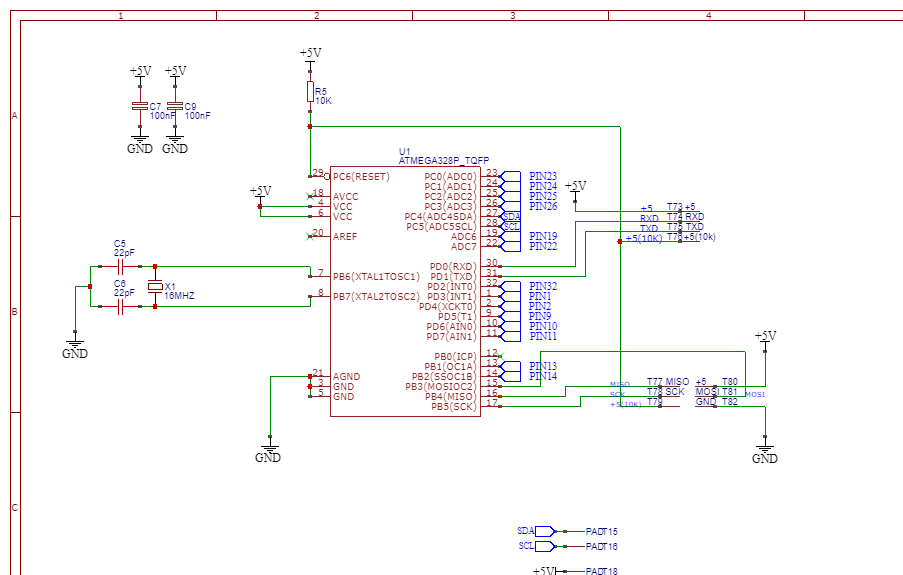Click the PIN13 net label

(x=543, y=366)
